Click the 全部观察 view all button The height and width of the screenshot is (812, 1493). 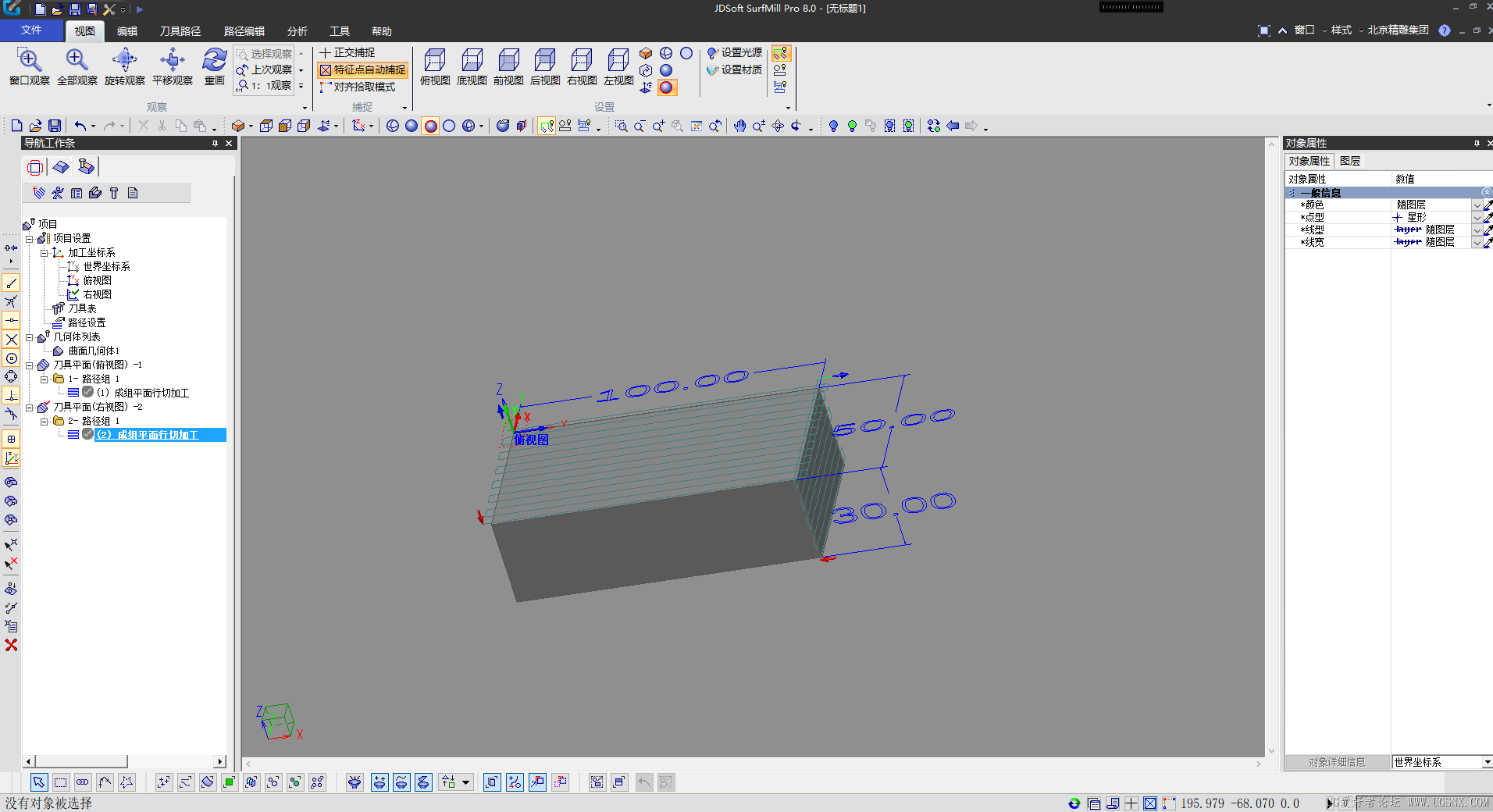77,66
